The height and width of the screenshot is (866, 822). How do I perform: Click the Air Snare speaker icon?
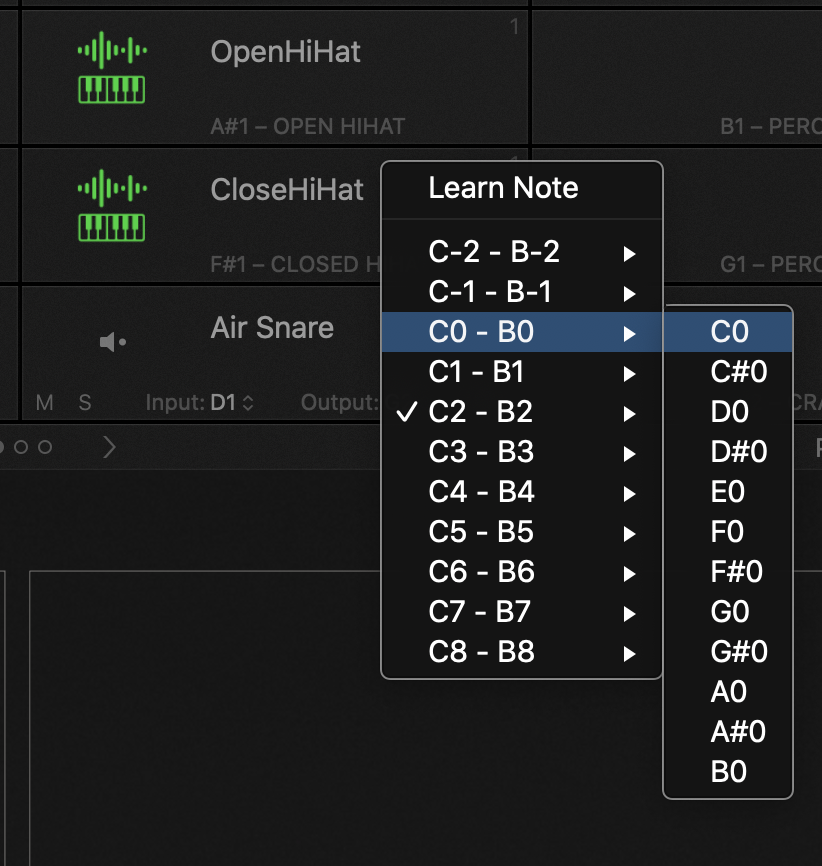click(112, 343)
